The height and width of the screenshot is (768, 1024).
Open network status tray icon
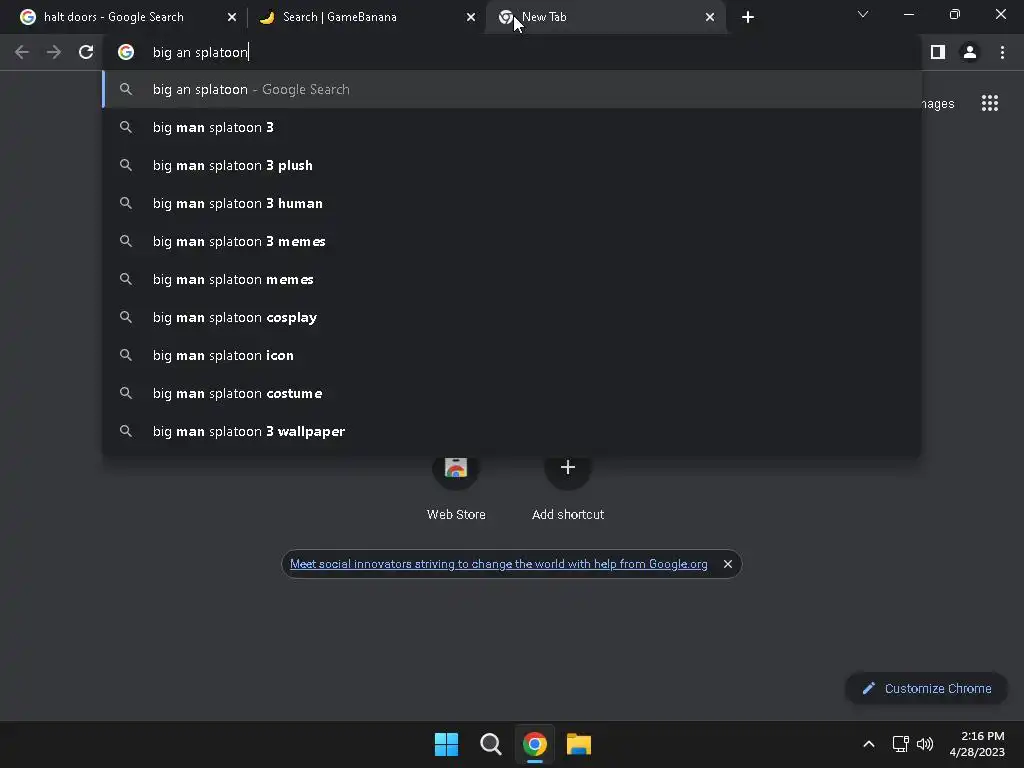[x=901, y=744]
